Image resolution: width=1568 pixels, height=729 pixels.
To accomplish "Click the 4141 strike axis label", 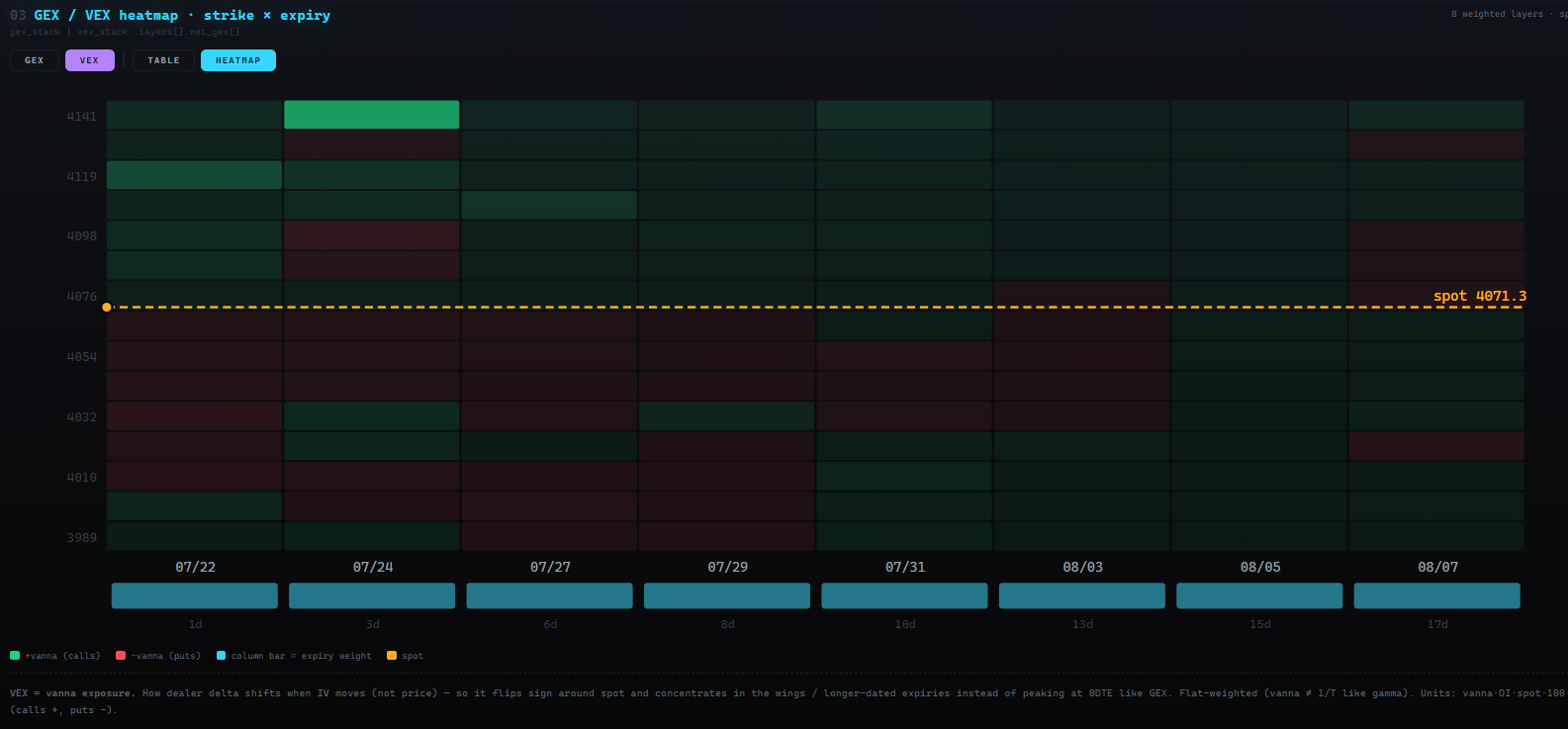I will pyautogui.click(x=82, y=116).
